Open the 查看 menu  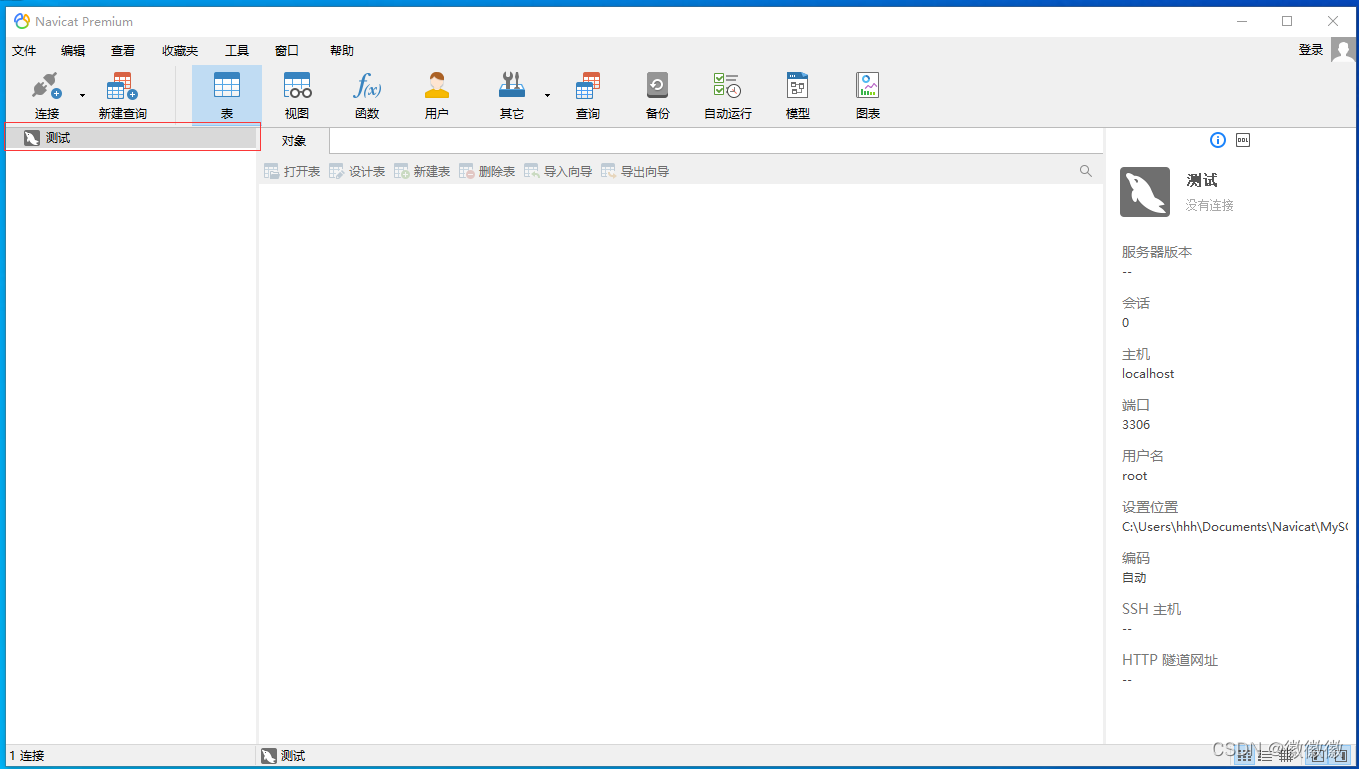pos(123,50)
